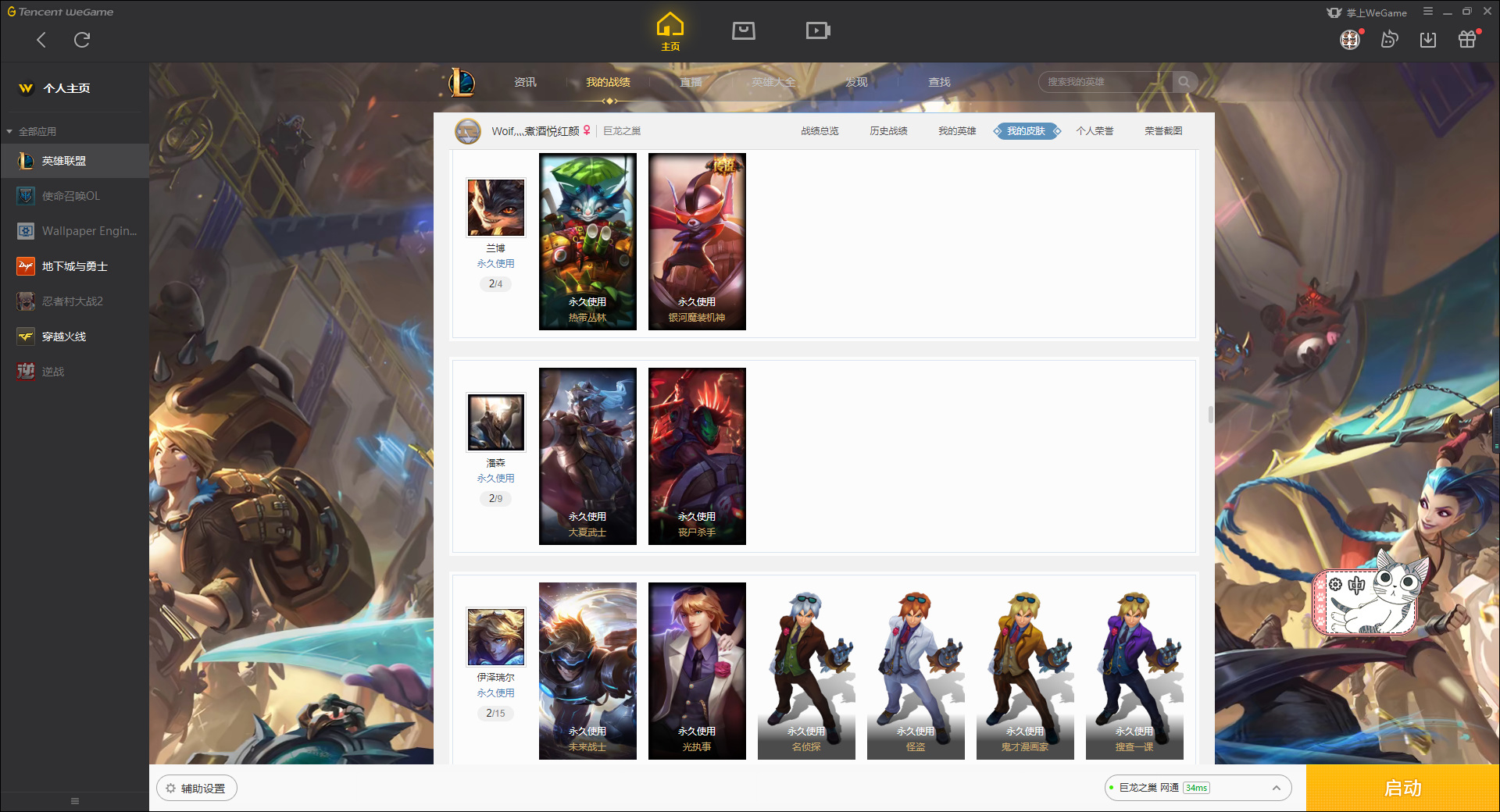Open the 历史战绩 sub-tab
Viewport: 1500px width, 812px height.
888,131
